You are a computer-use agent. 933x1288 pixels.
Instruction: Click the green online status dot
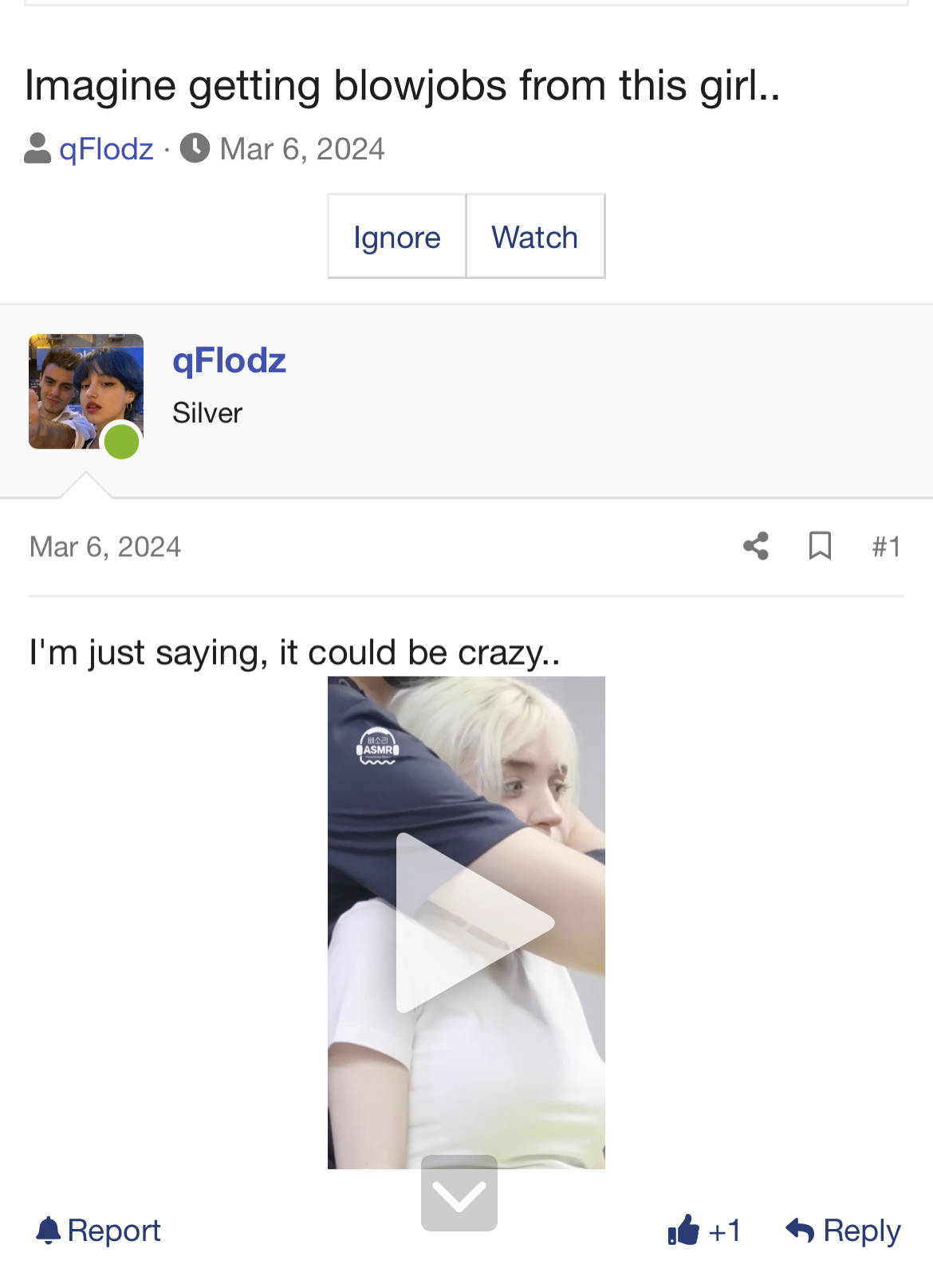click(x=122, y=442)
